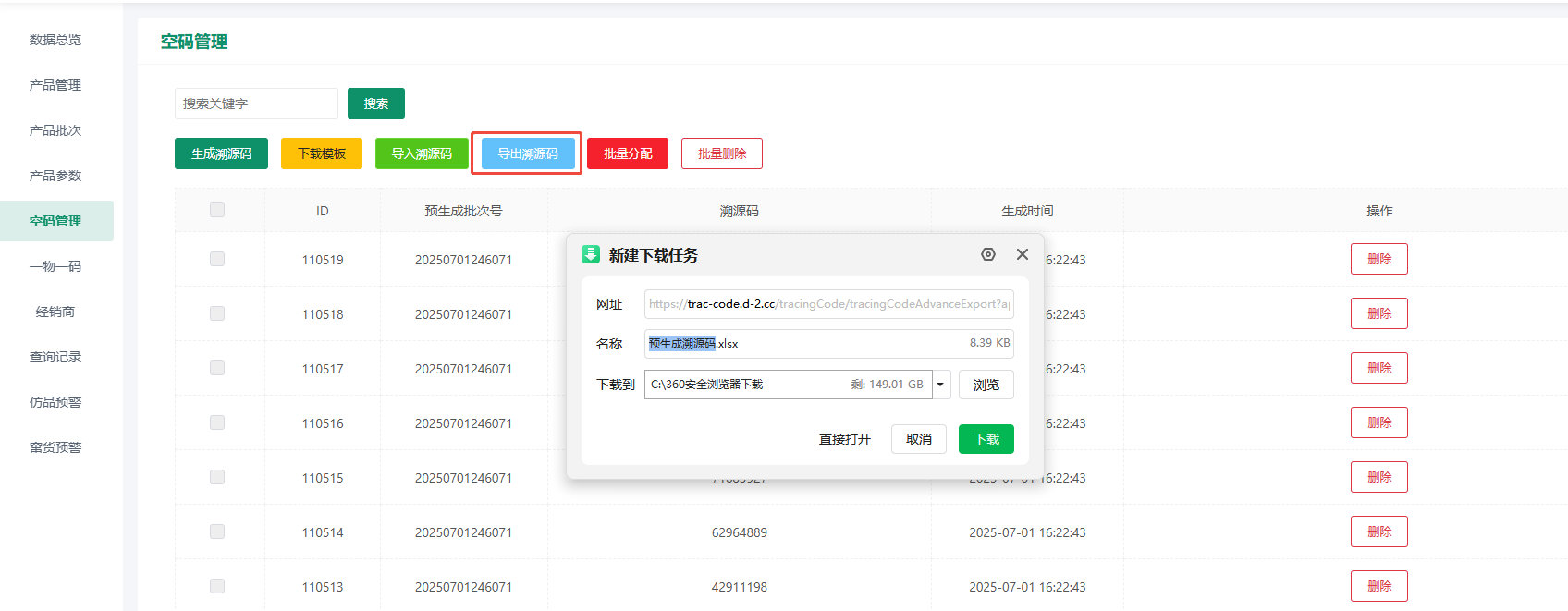
Task: Open 产品管理 in the sidebar
Action: (x=55, y=85)
